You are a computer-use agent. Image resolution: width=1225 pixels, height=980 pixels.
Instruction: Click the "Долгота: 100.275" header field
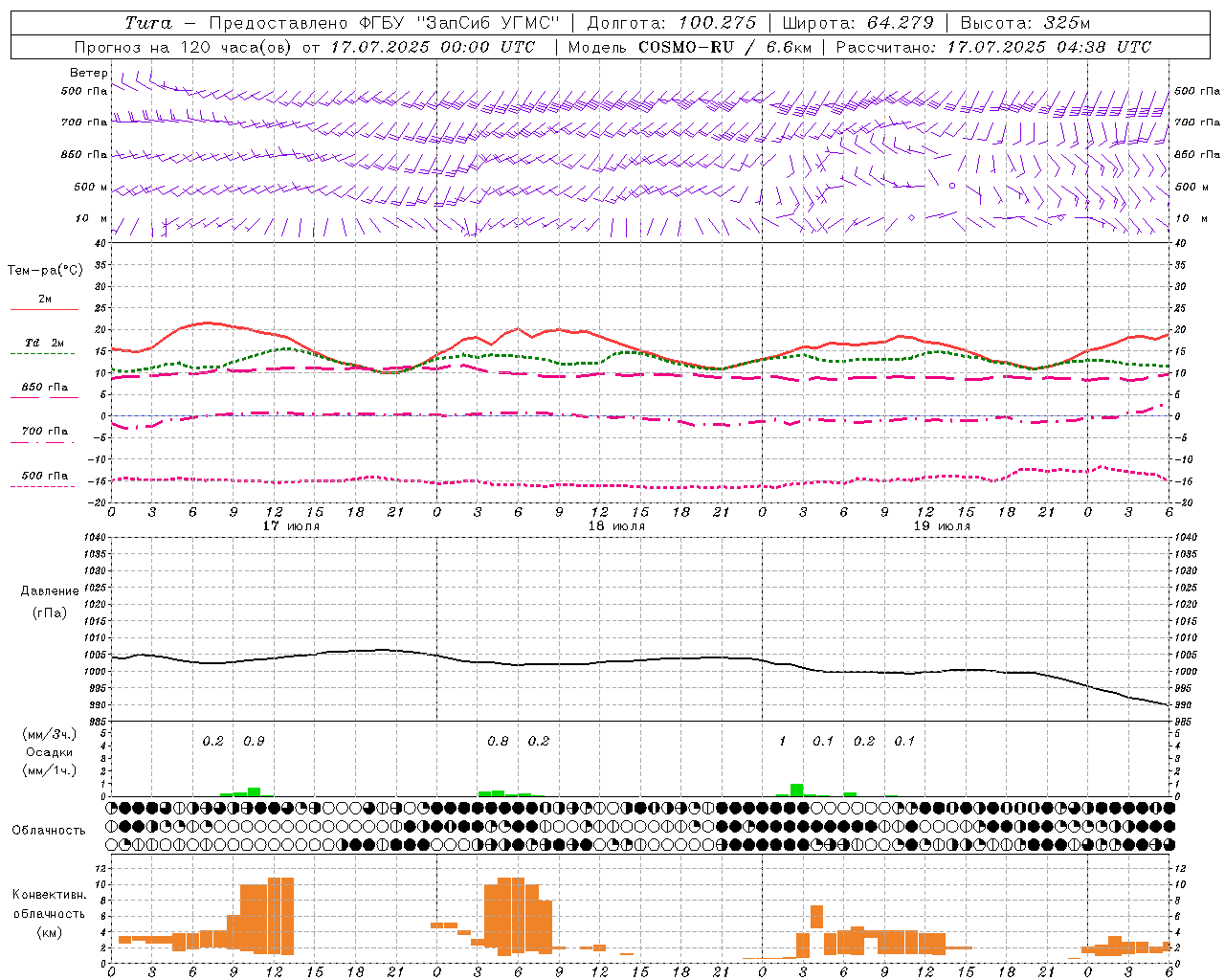[672, 23]
